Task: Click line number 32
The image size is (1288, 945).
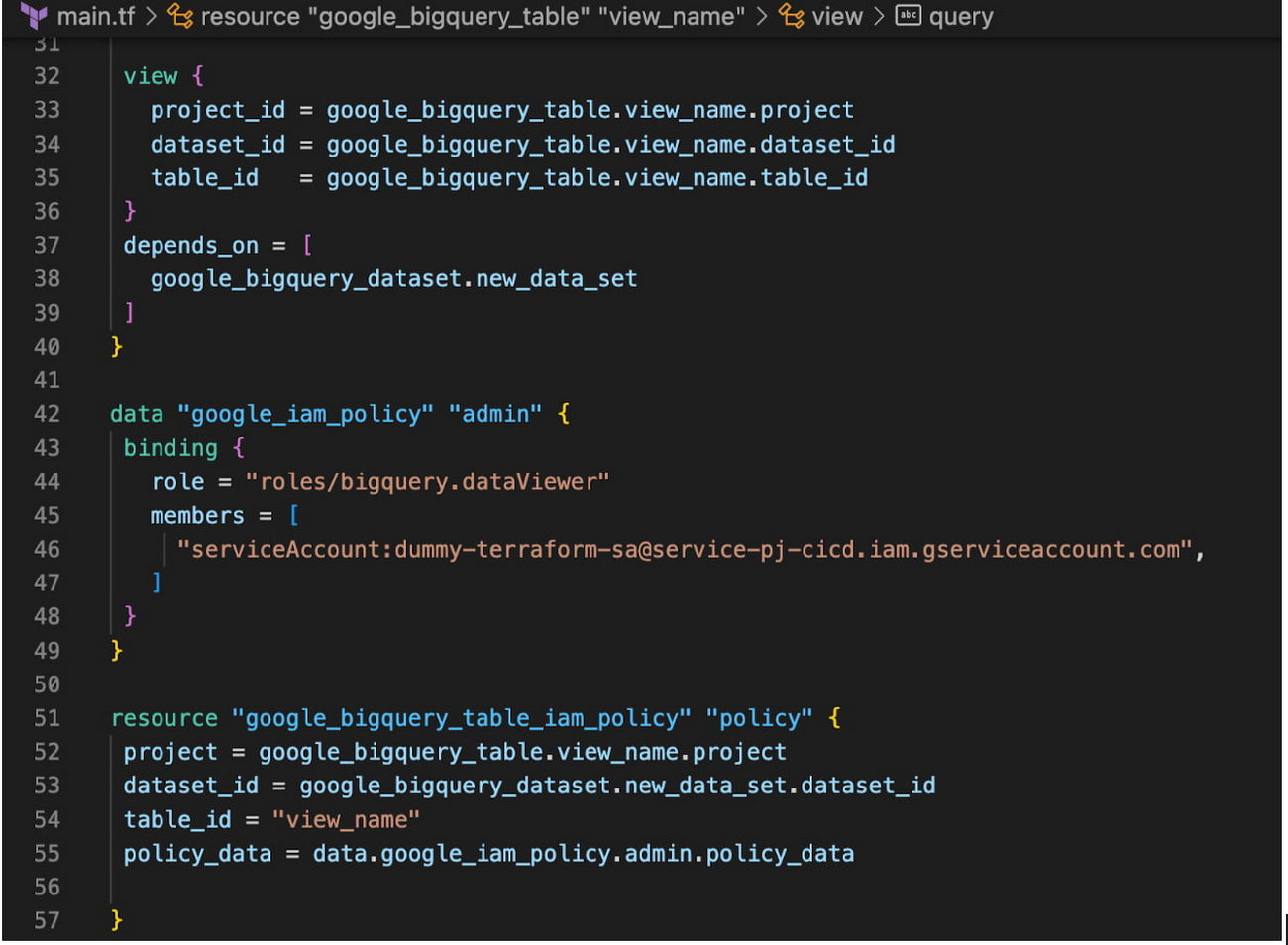Action: click(47, 76)
